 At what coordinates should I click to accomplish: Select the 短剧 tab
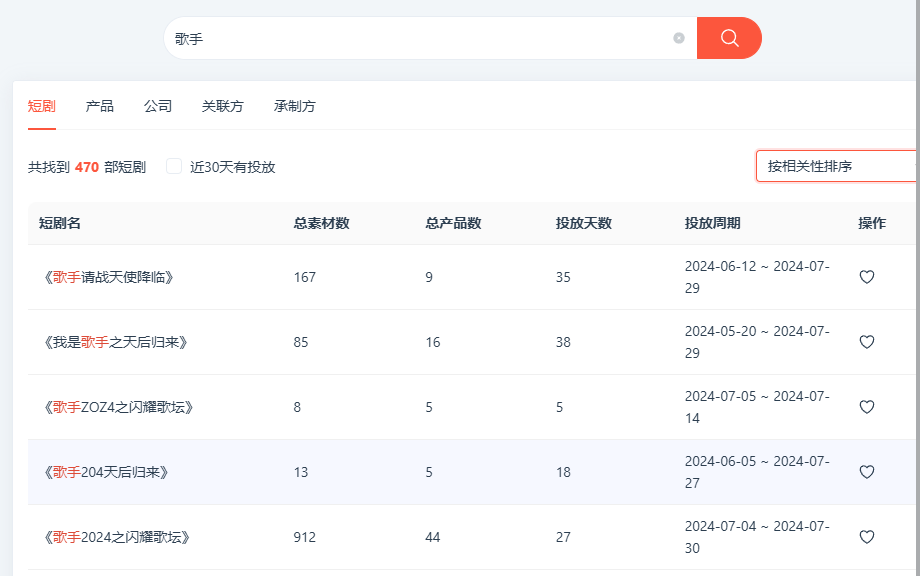[42, 106]
